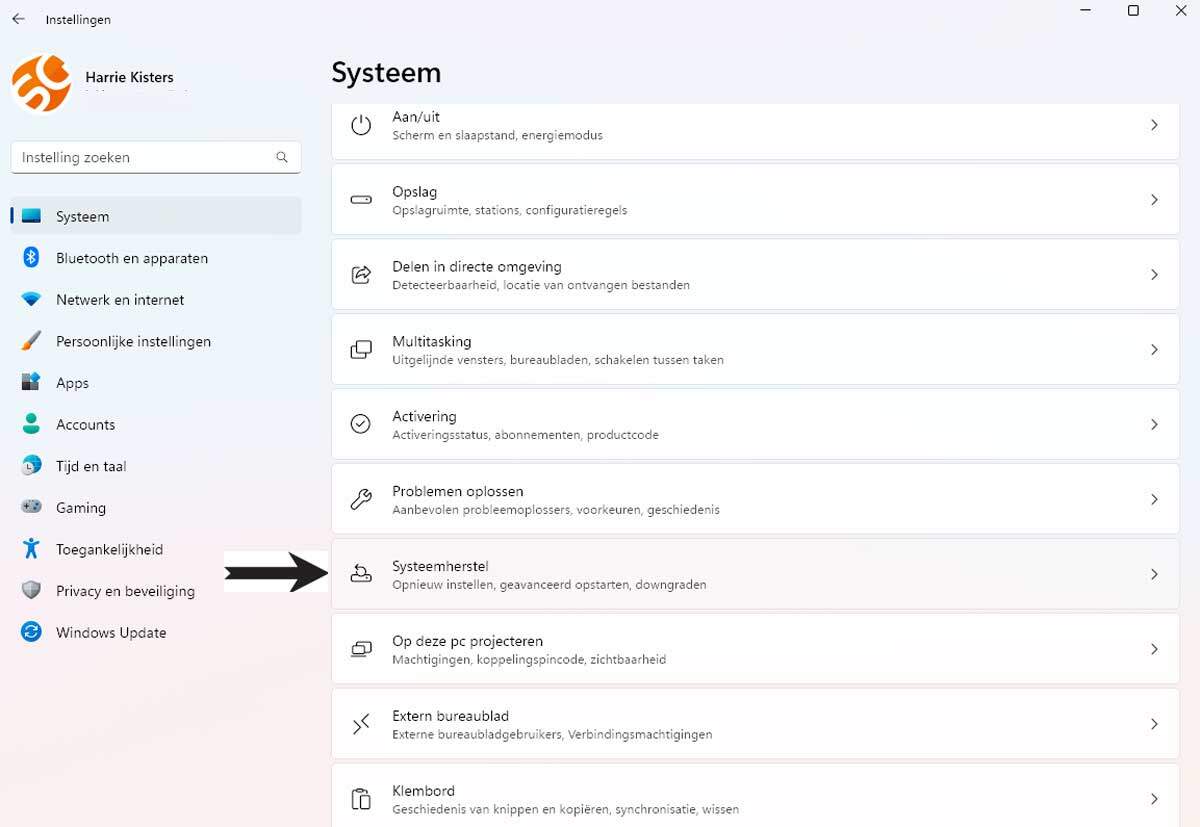
Task: Click the Klembord clipboard icon
Action: tap(361, 799)
